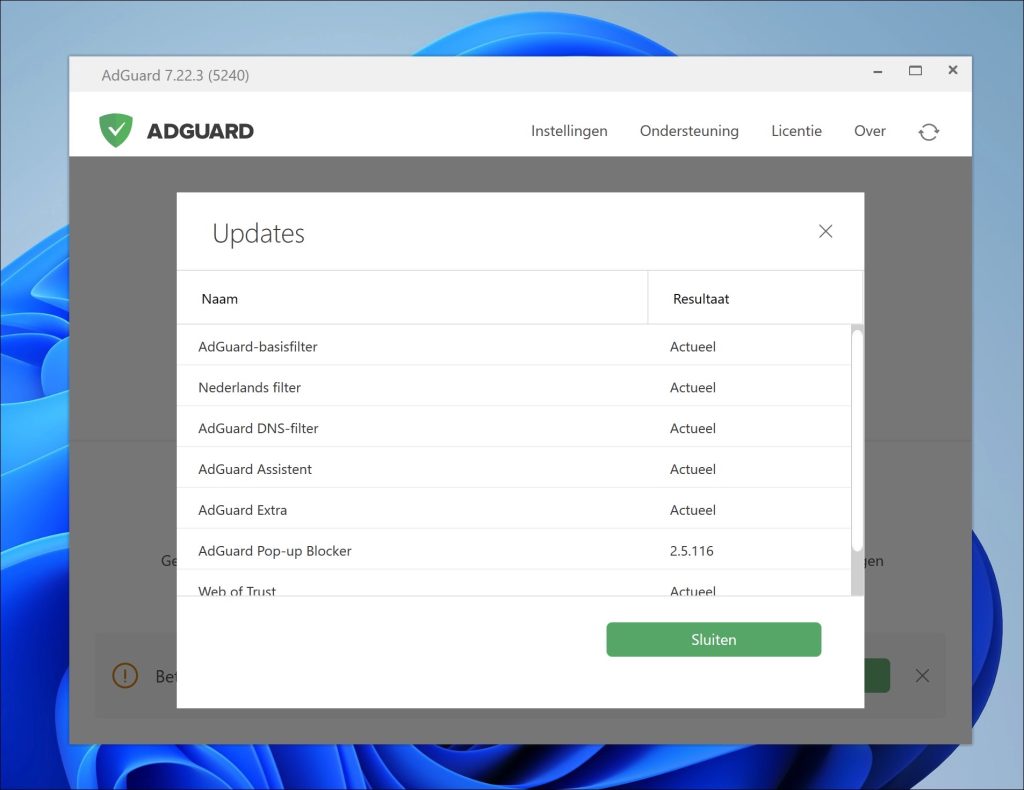1024x790 pixels.
Task: Click the green Sluiten button
Action: click(x=713, y=639)
